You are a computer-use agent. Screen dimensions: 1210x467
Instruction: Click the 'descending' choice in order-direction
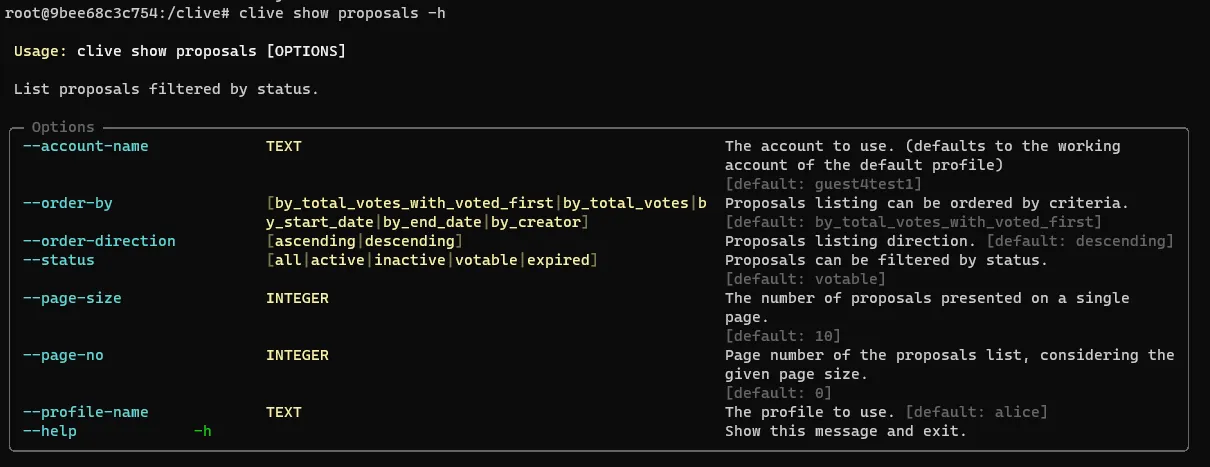pos(410,241)
